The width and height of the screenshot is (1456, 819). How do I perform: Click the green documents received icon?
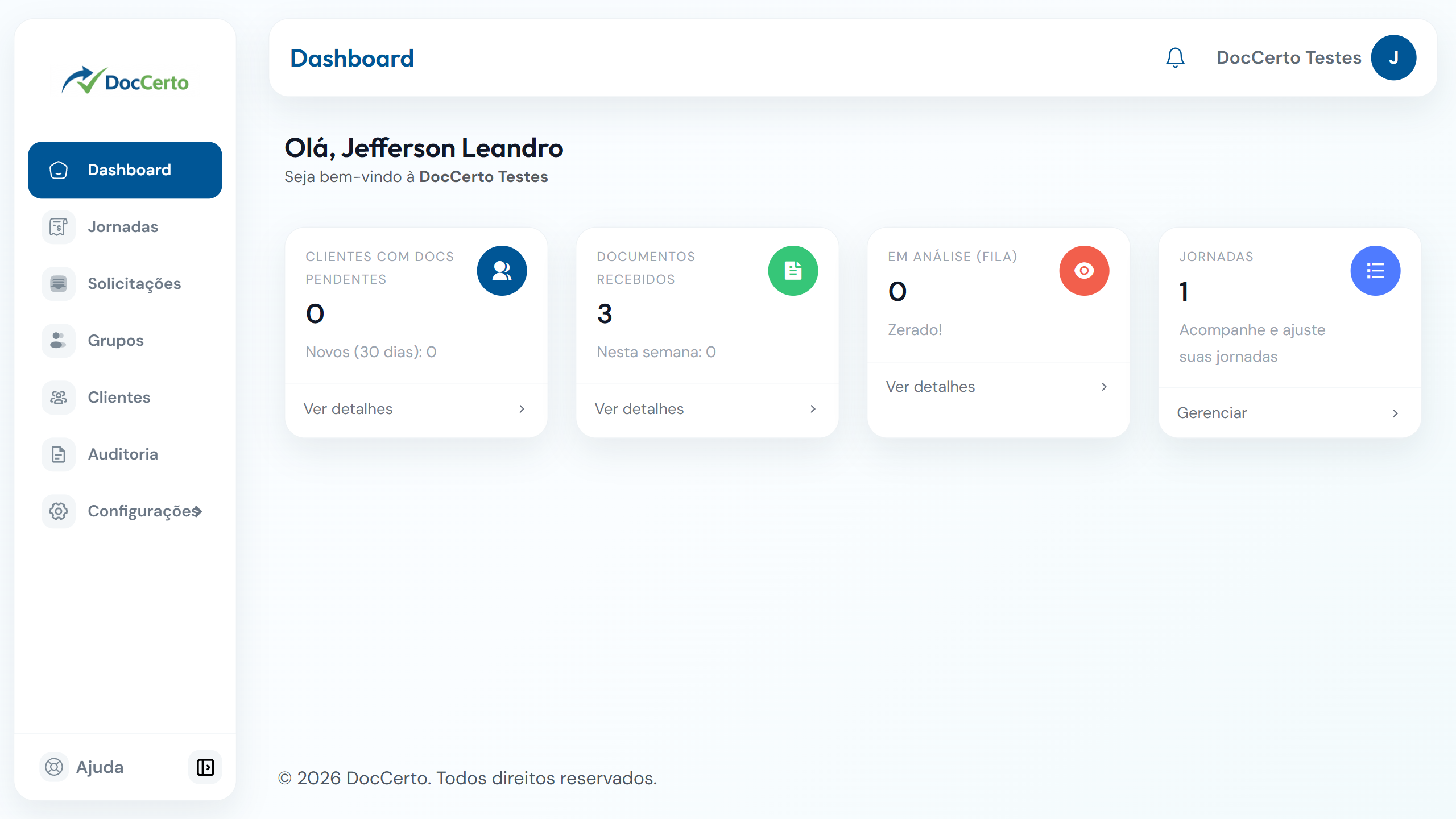pyautogui.click(x=793, y=271)
